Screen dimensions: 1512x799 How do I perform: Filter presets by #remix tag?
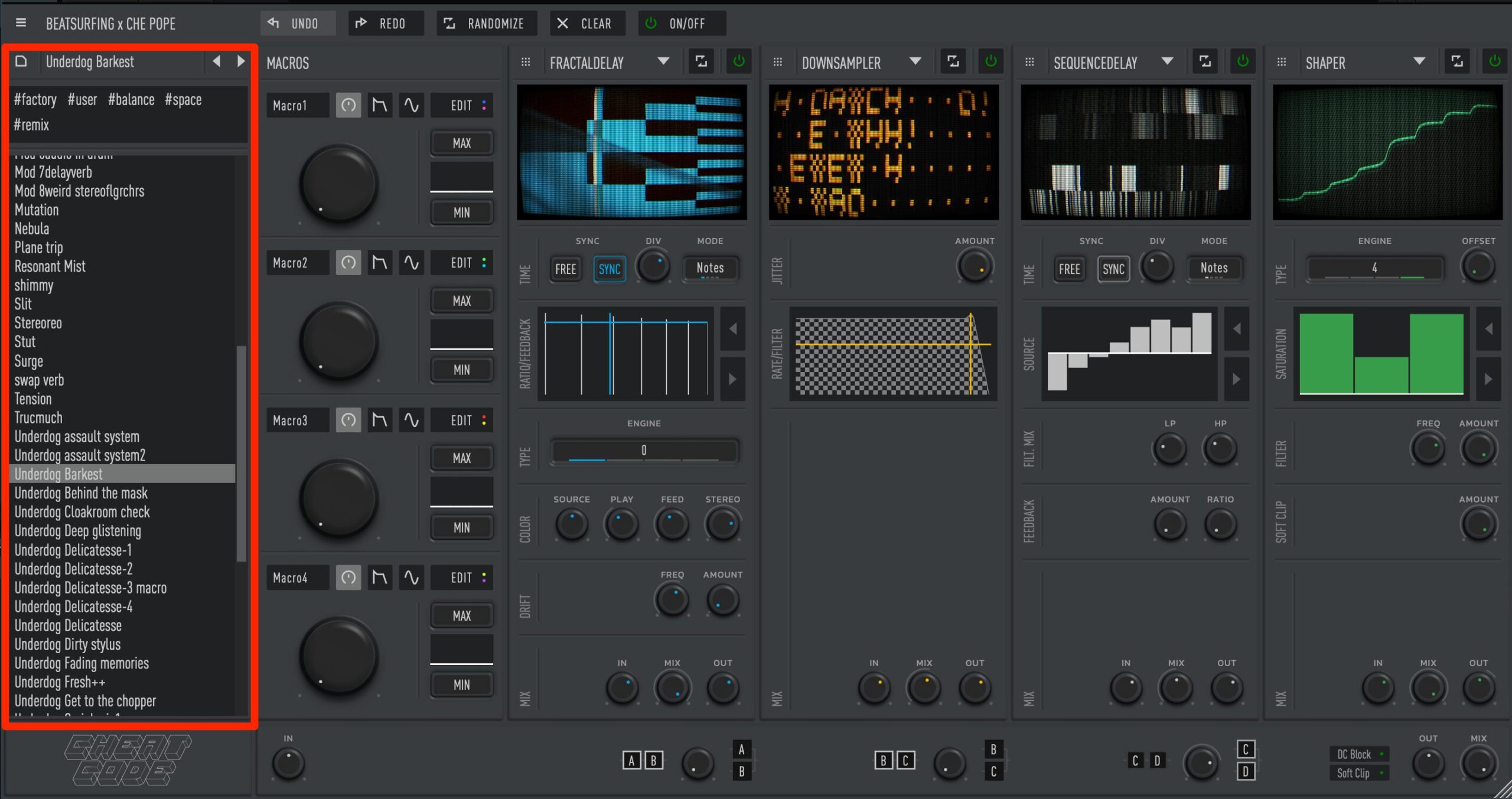coord(31,125)
